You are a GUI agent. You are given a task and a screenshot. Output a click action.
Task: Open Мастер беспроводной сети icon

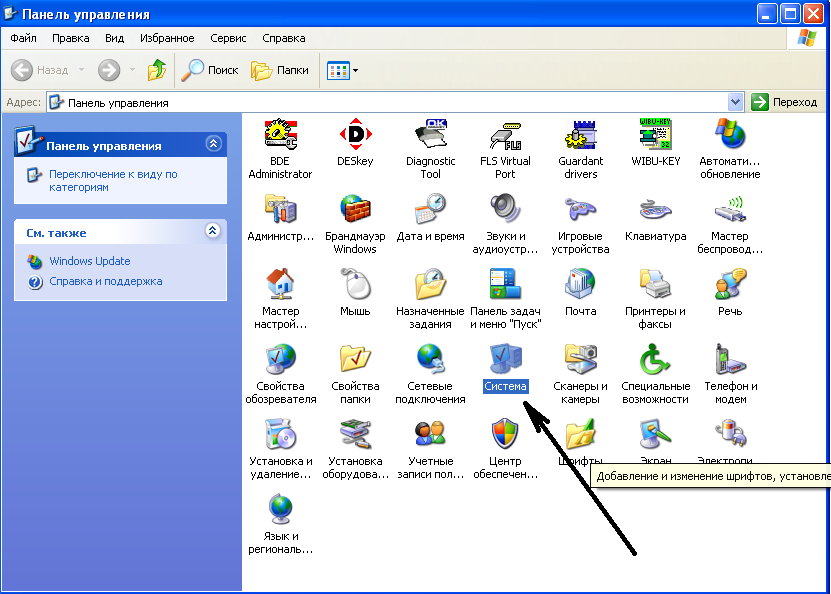point(730,209)
